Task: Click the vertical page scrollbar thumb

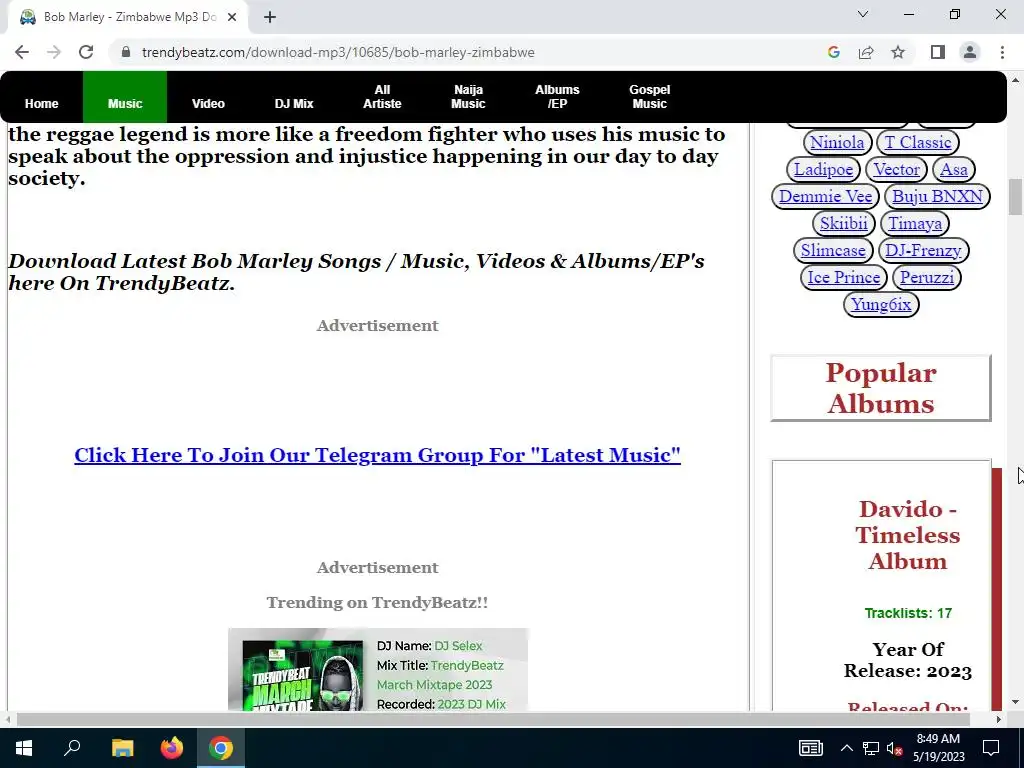Action: (x=1015, y=196)
